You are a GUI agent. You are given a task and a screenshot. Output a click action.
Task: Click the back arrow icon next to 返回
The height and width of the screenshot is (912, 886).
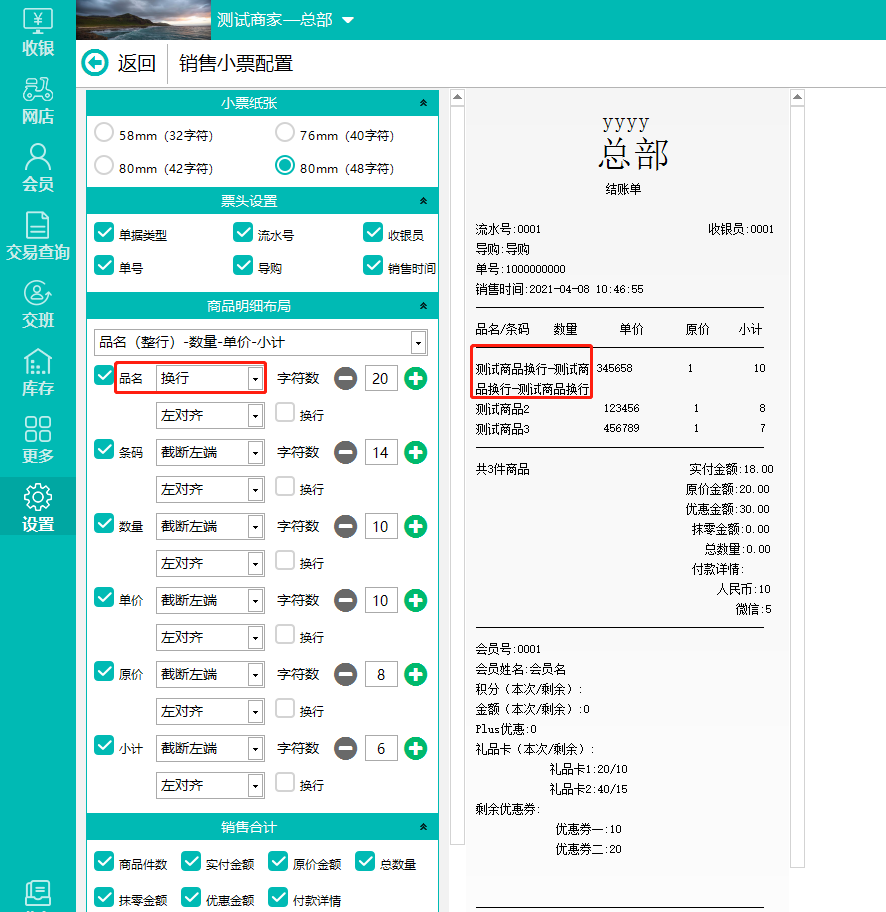point(95,63)
